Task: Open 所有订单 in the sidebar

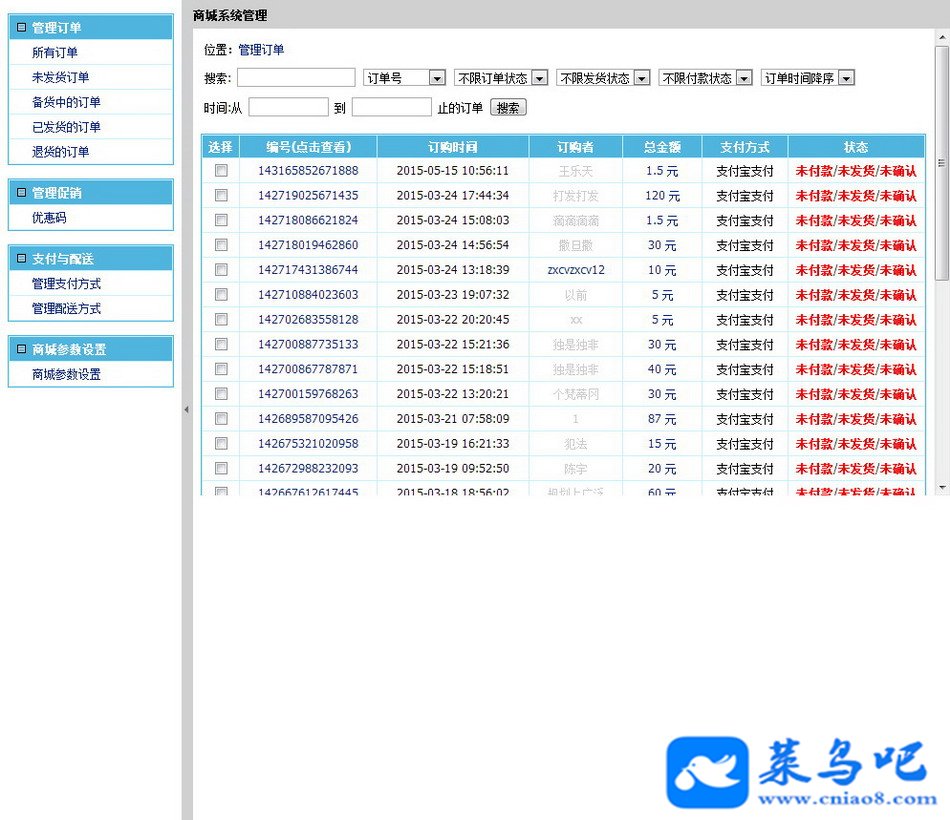Action: click(x=55, y=53)
